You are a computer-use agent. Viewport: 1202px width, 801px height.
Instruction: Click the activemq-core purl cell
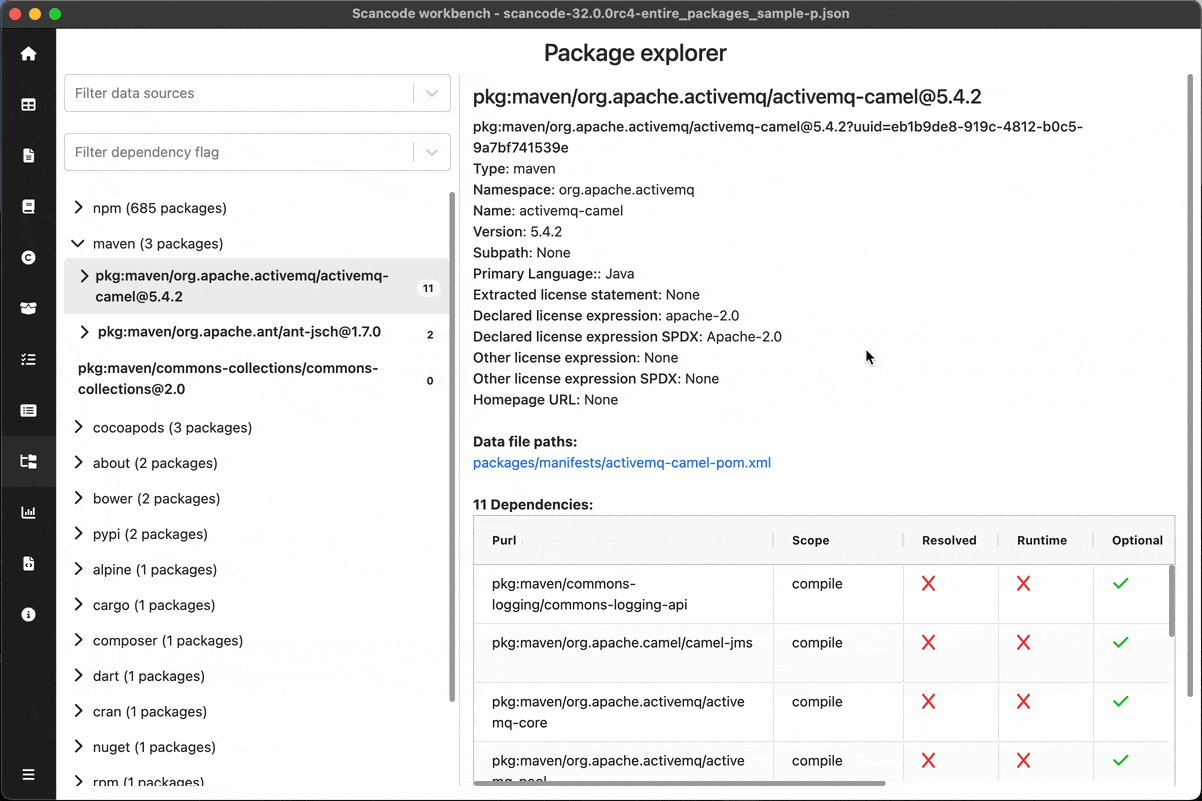(623, 712)
